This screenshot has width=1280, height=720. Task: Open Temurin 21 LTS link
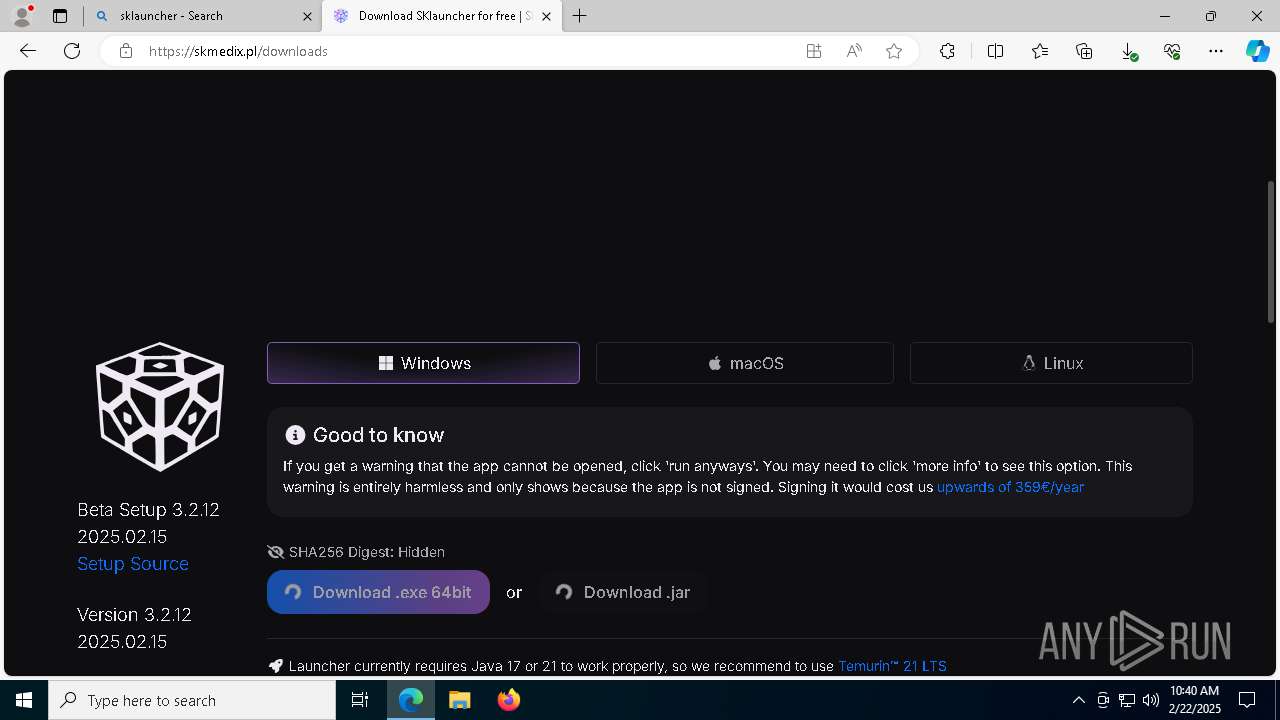892,666
